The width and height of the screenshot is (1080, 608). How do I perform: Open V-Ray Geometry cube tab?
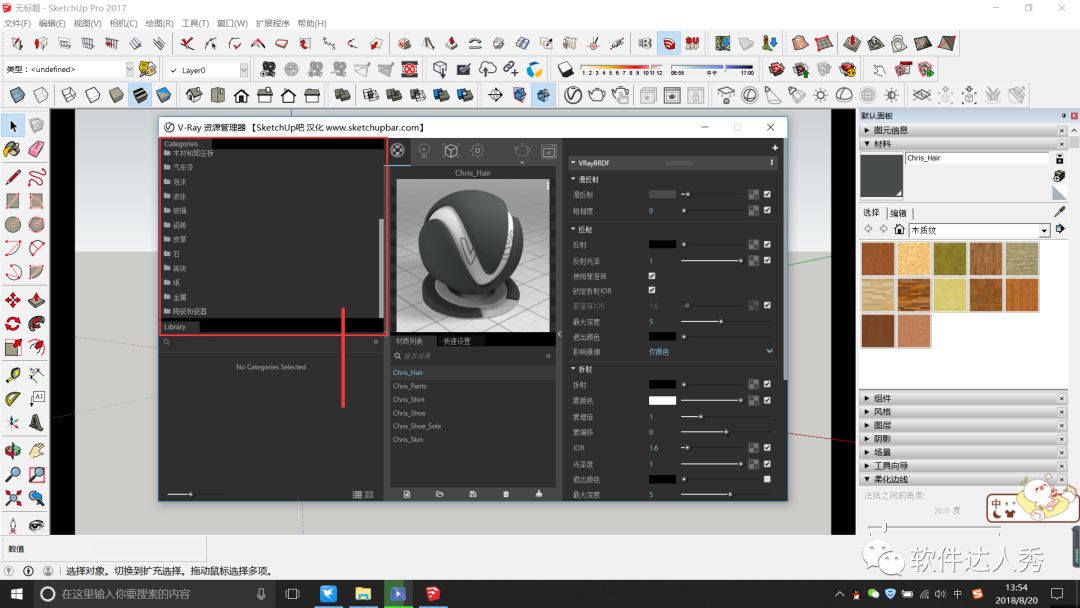point(450,150)
